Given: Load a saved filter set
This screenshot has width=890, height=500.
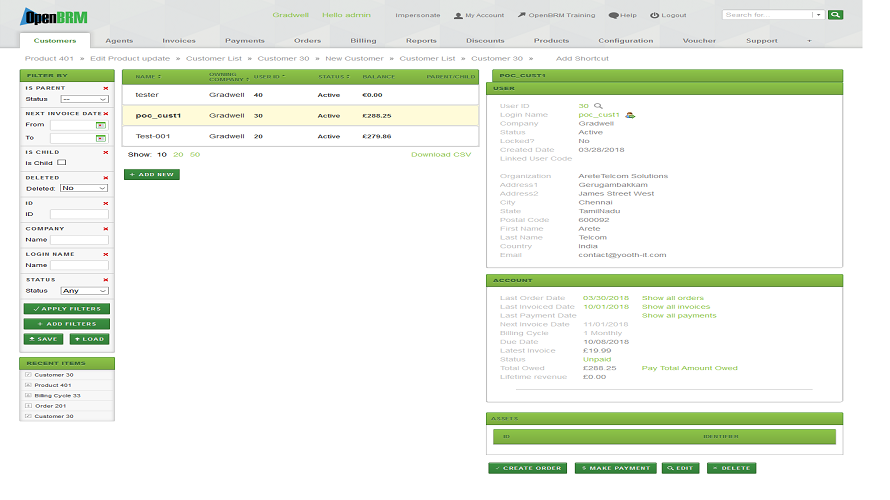Looking at the screenshot, I should point(90,339).
